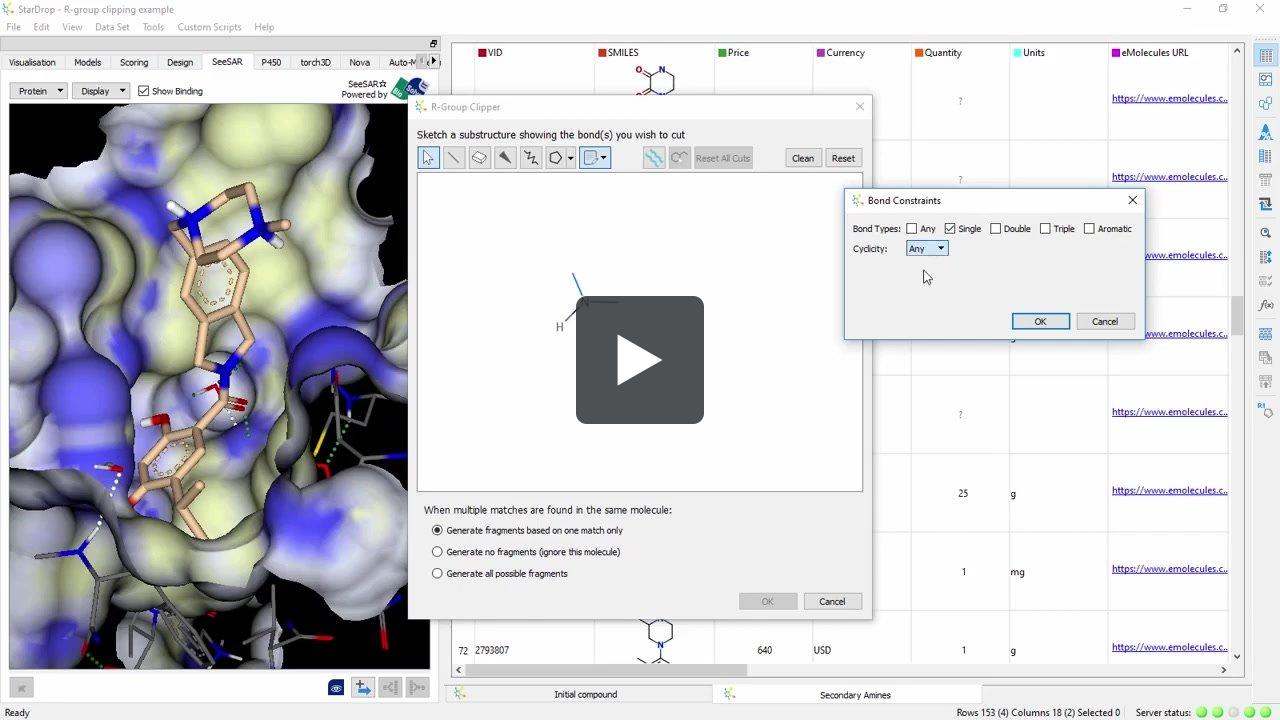This screenshot has height=720, width=1280.
Task: Open the Tools menu
Action: (153, 27)
